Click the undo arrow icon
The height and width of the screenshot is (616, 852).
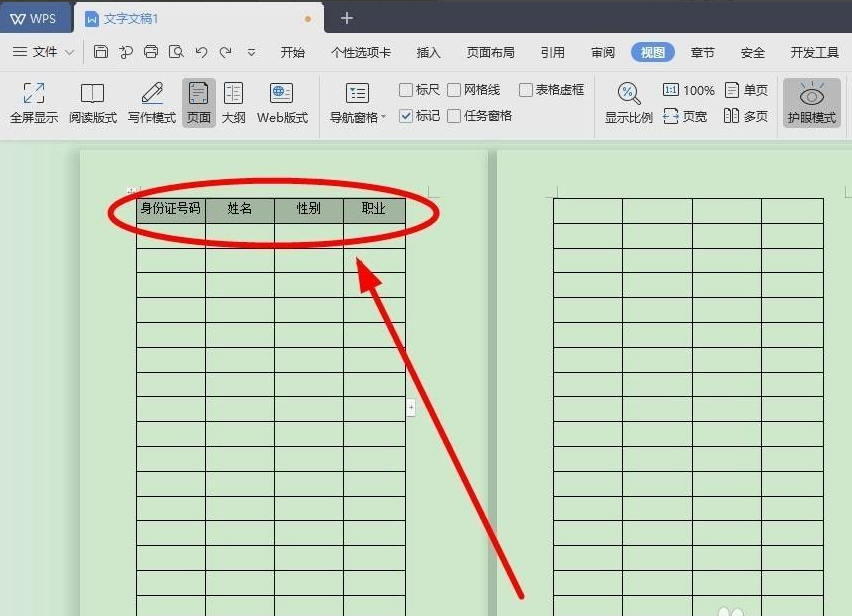tap(199, 50)
